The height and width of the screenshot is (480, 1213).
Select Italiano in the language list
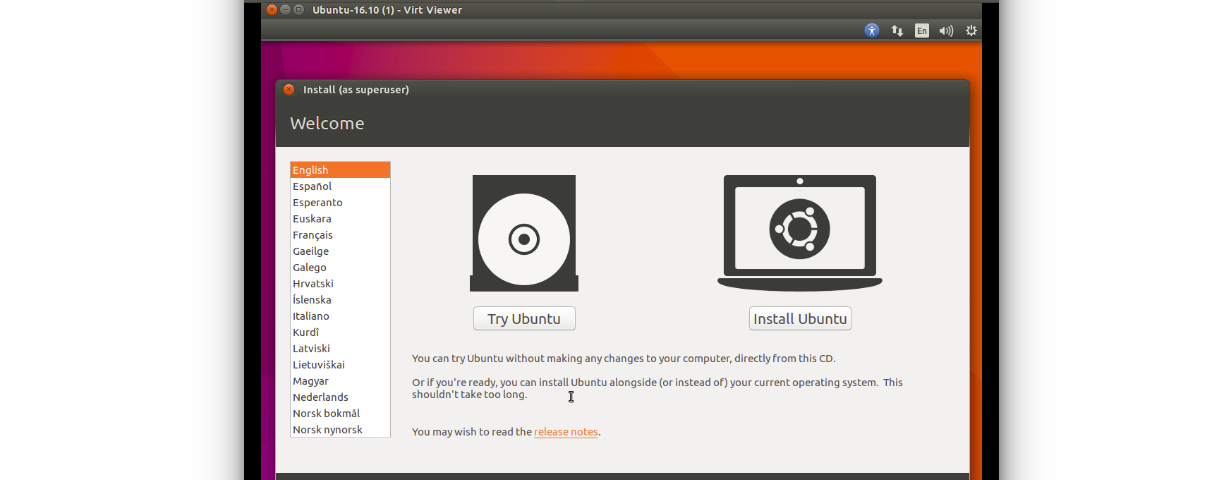click(x=340, y=316)
